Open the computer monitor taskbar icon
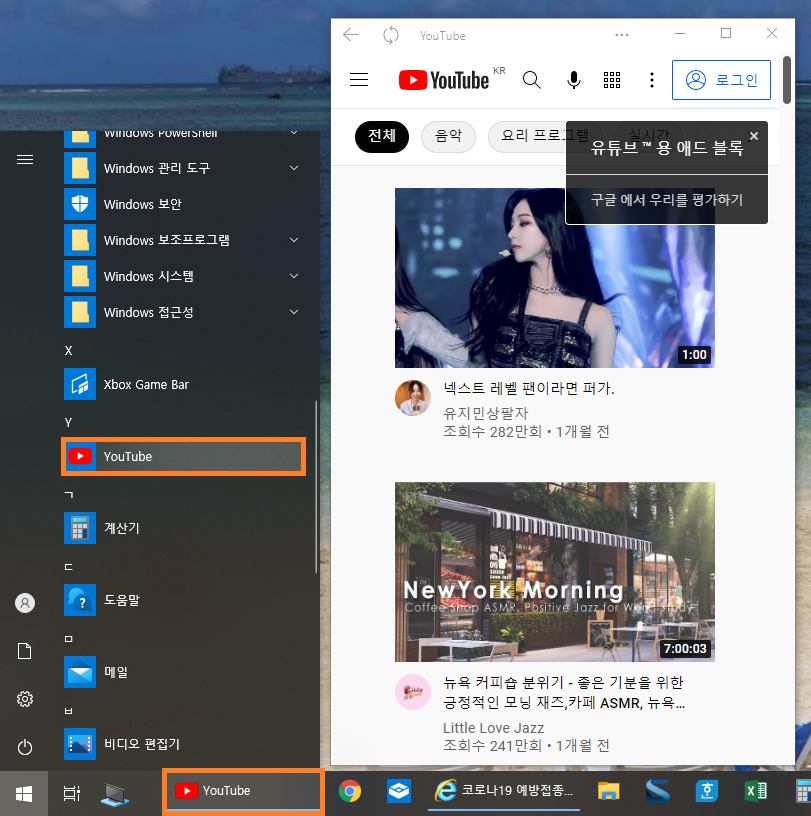Viewport: 811px width, 816px height. (115, 794)
